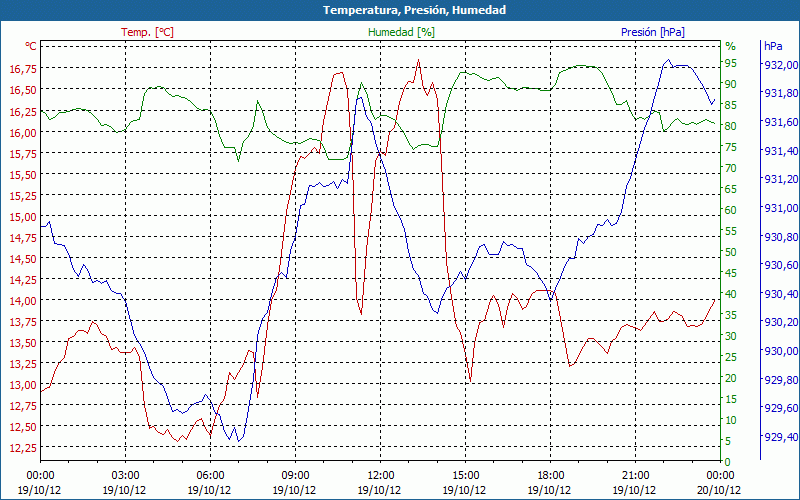Click pressure axis value '930,20'
This screenshot has width=800, height=500.
pyautogui.click(x=779, y=322)
